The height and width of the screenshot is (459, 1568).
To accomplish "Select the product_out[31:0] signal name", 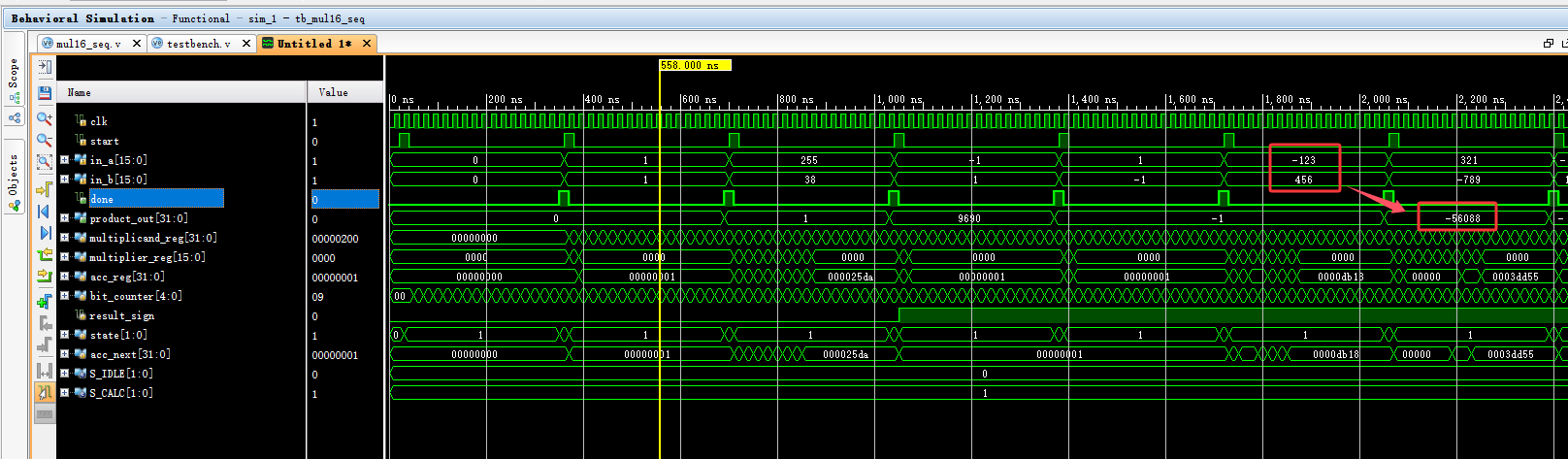I will 139,218.
